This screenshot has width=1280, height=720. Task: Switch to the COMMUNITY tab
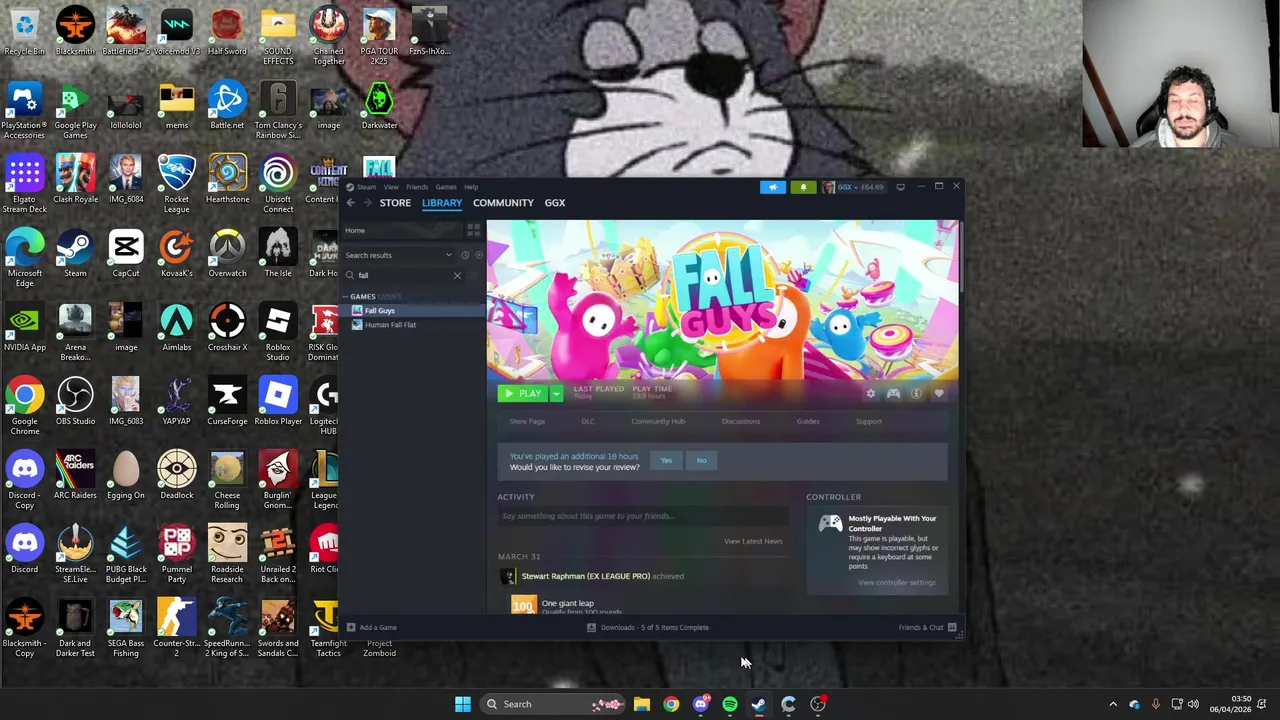(x=503, y=203)
